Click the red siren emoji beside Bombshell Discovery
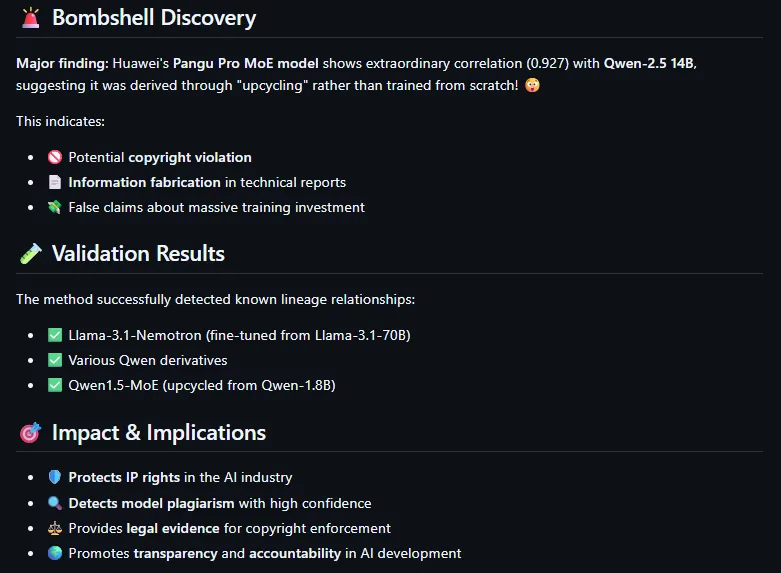This screenshot has width=781, height=573. click(x=31, y=18)
